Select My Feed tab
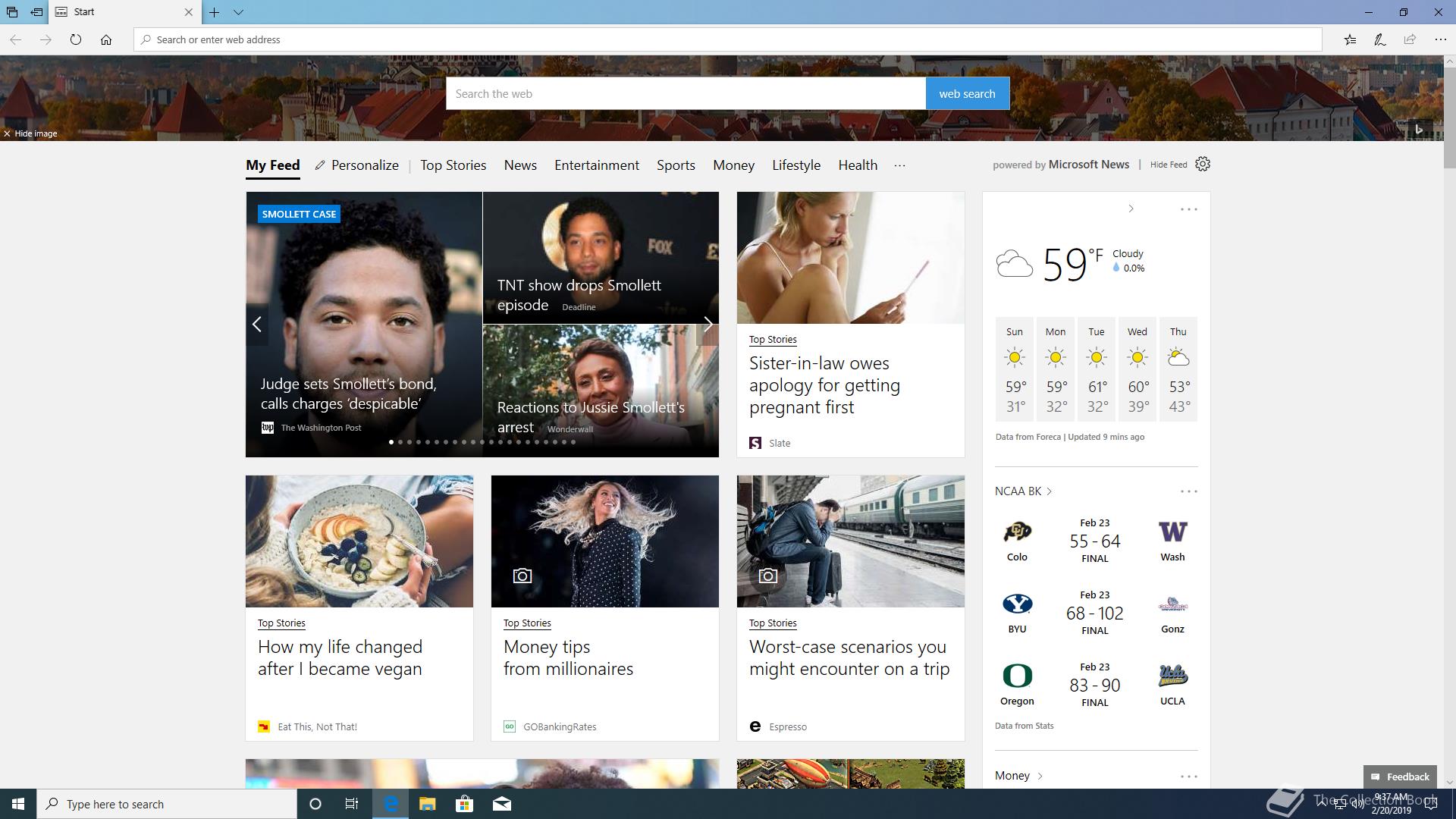This screenshot has width=1456, height=819. [273, 165]
